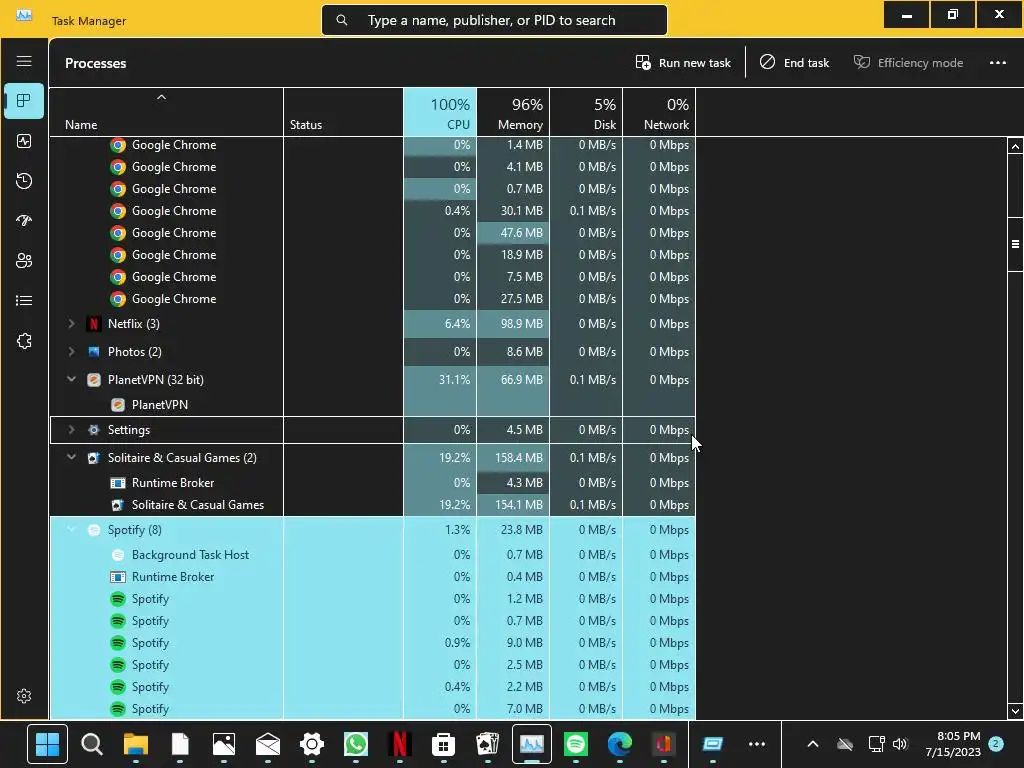The height and width of the screenshot is (768, 1024).
Task: Select Runtime Broker under Solitaire
Action: (x=372, y=483)
